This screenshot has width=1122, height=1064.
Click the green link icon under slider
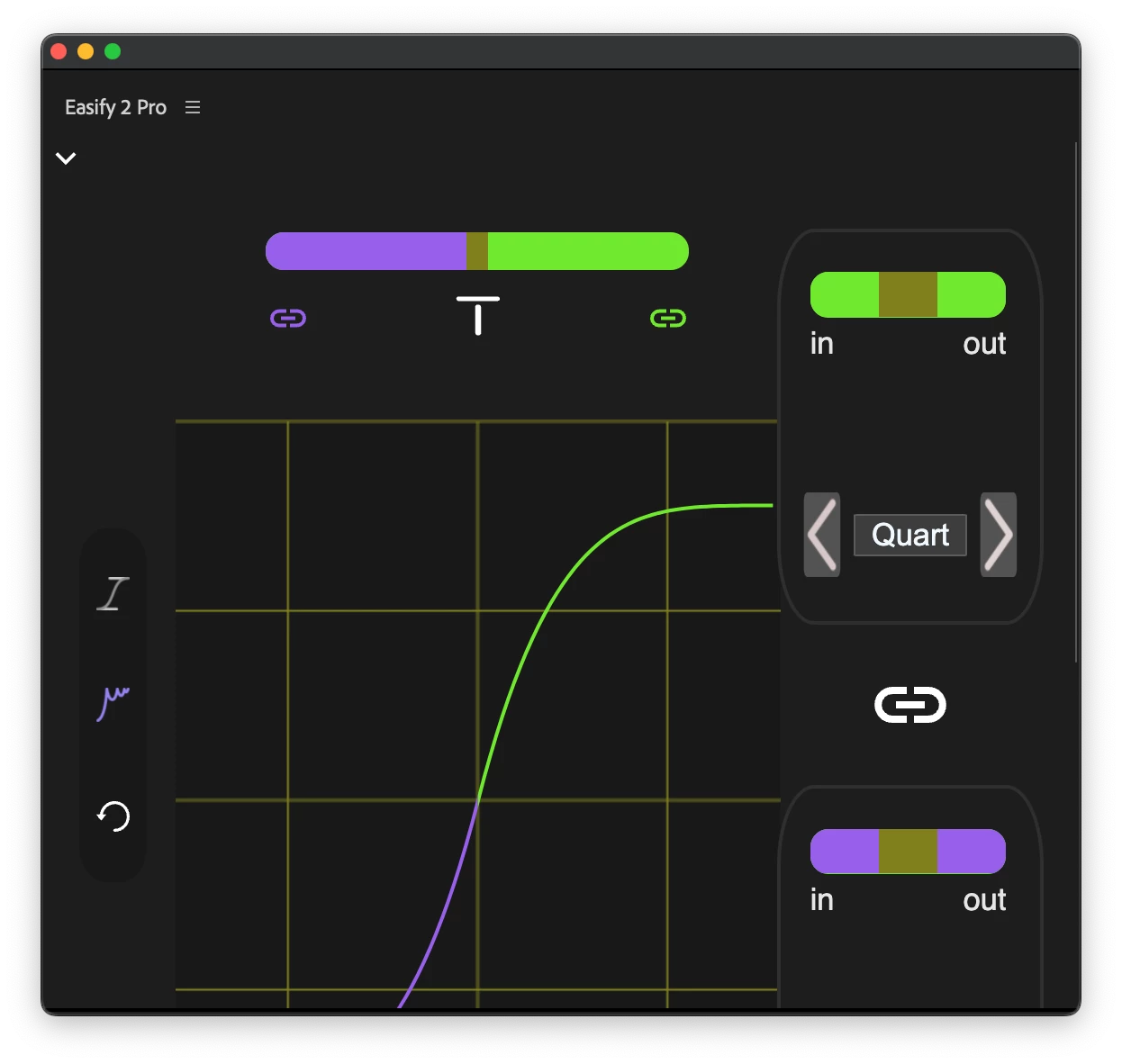[x=668, y=318]
